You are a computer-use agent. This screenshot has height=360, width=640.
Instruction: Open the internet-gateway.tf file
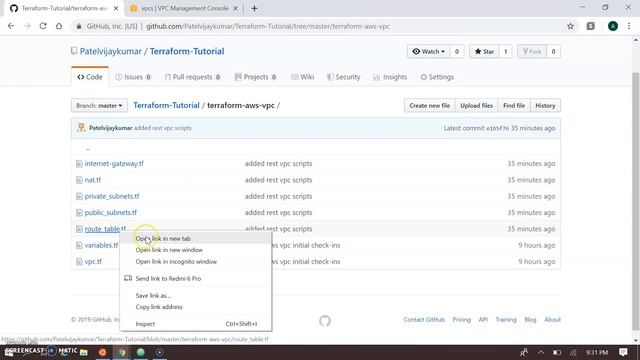pos(114,163)
